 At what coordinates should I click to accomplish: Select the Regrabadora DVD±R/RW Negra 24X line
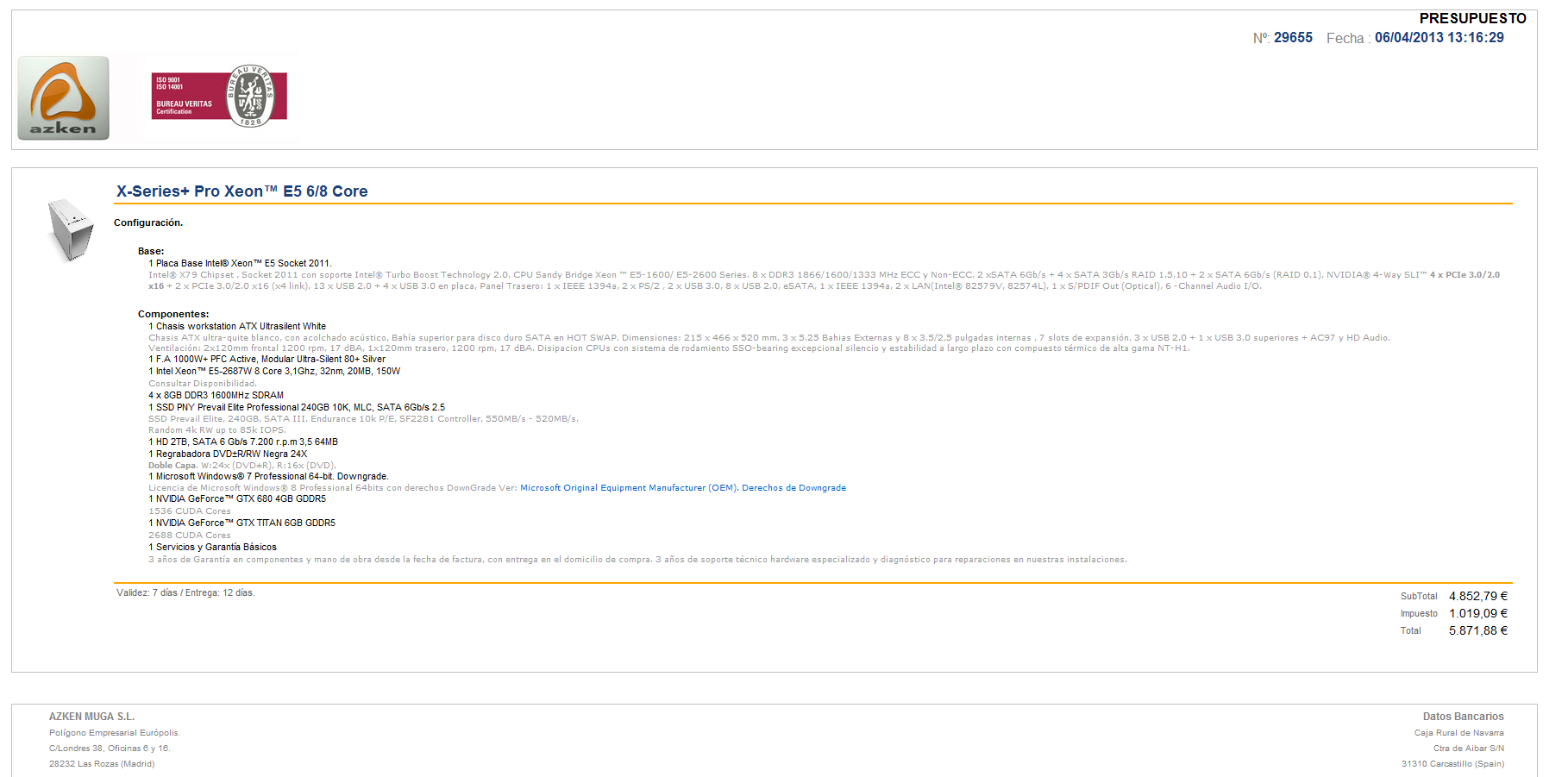point(228,454)
